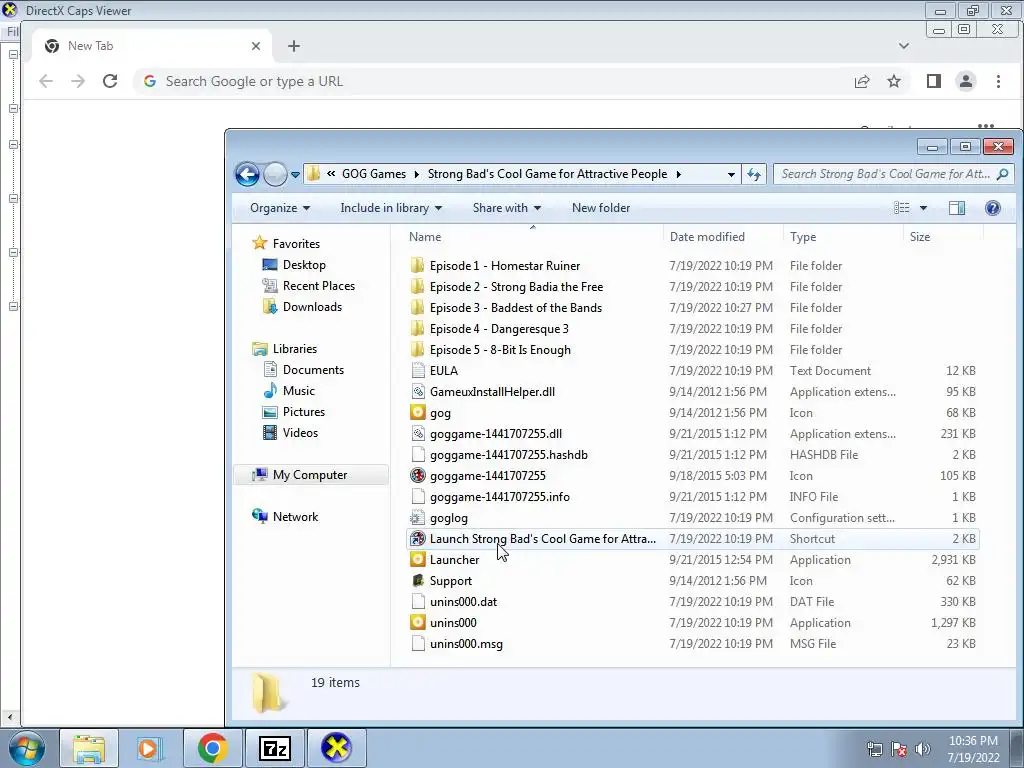Viewport: 1024px width, 768px height.
Task: Change view with the view icon
Action: click(902, 208)
